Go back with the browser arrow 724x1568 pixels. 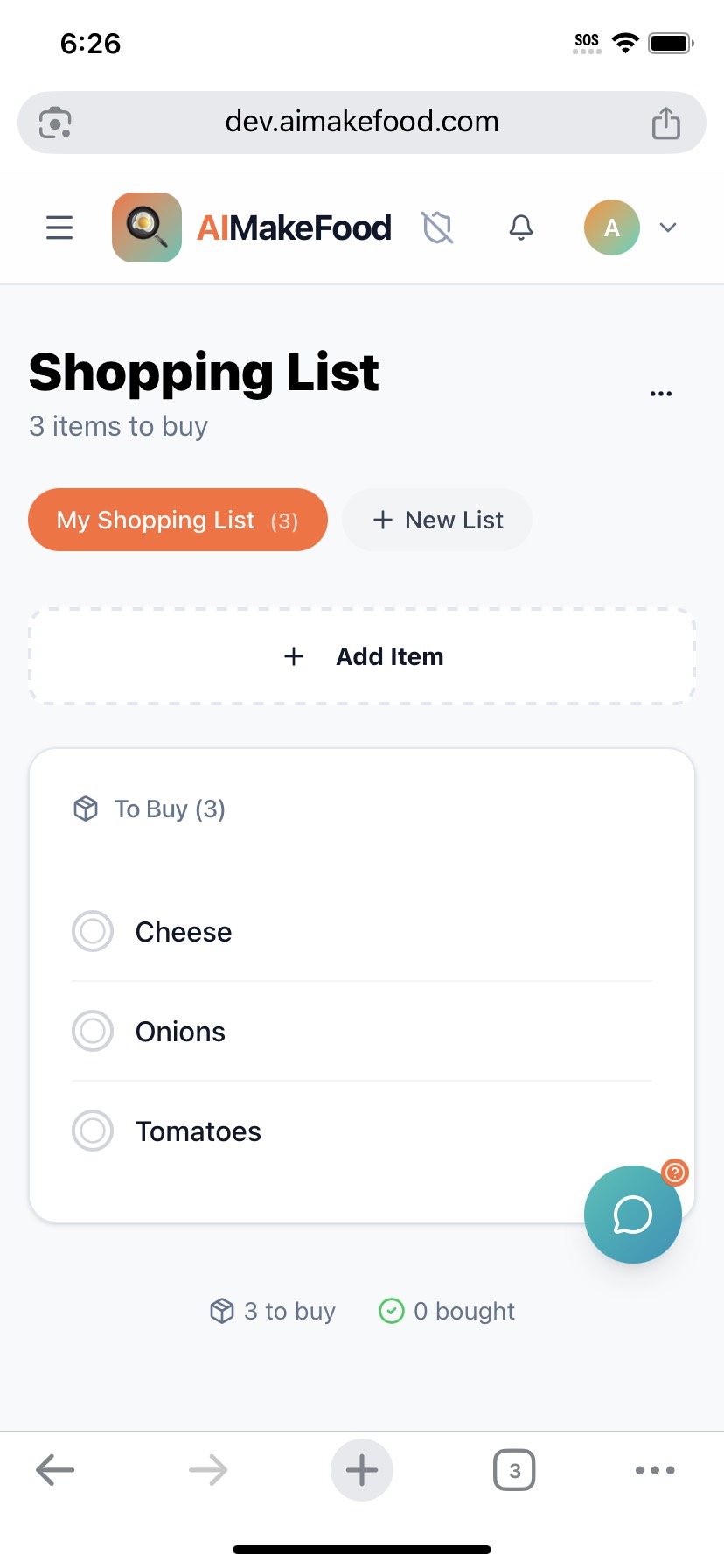tap(55, 1470)
